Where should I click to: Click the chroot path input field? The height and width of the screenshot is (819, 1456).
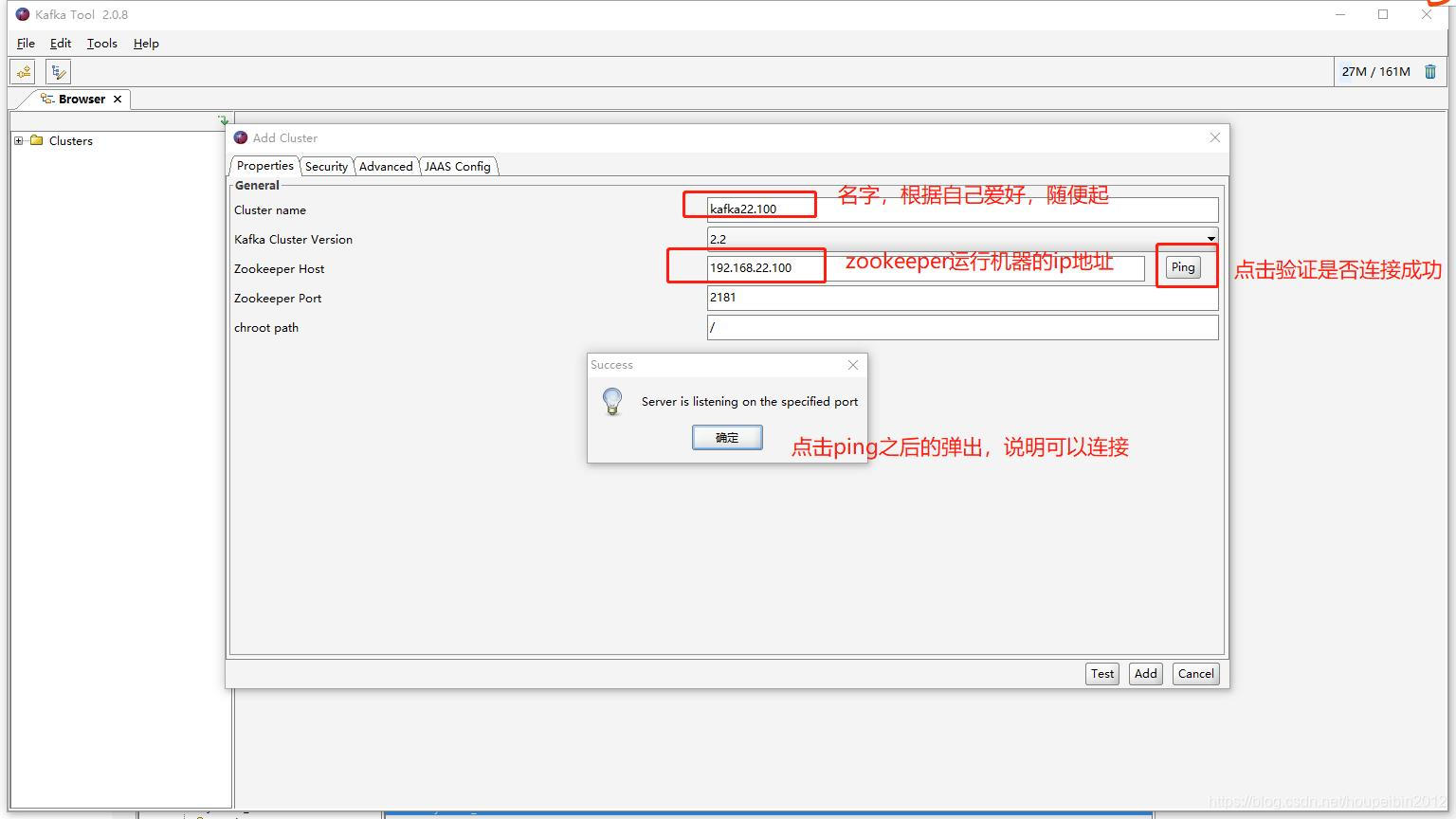click(x=962, y=327)
